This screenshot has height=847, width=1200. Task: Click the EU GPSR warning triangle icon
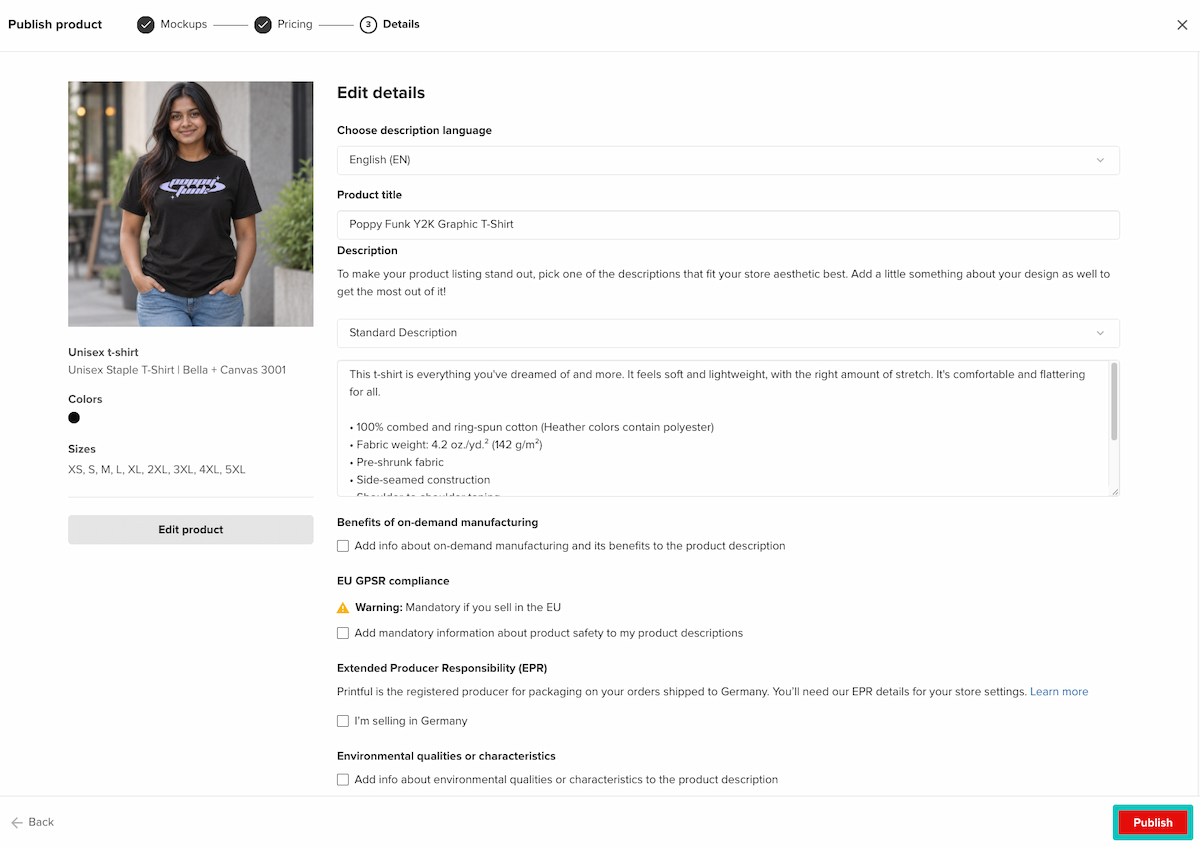[x=343, y=608]
